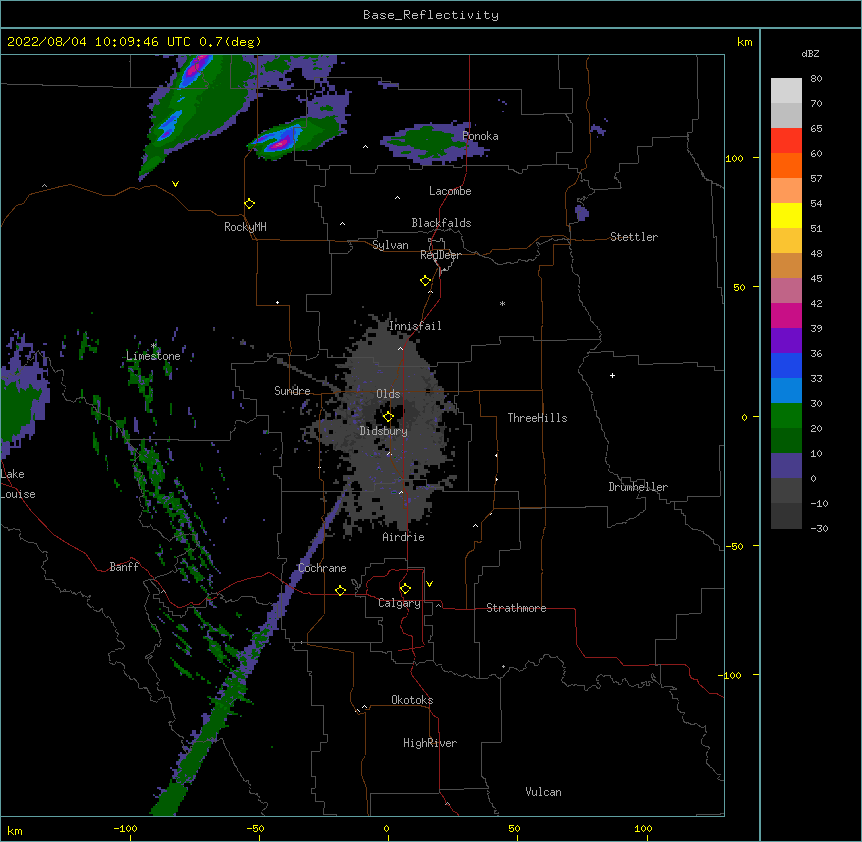Click the white plus marker north of Drumheller
Image resolution: width=862 pixels, height=842 pixels.
point(612,375)
